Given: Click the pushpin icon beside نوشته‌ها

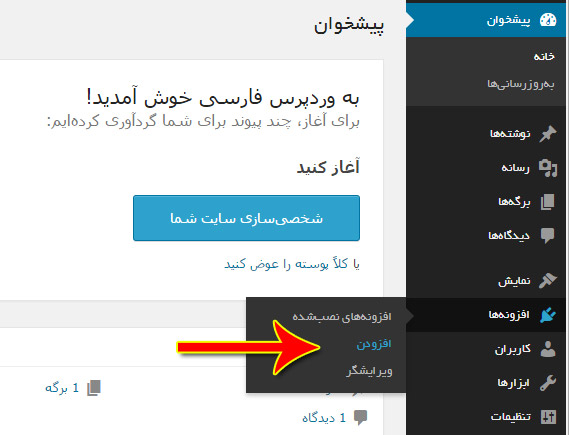Looking at the screenshot, I should click(548, 134).
